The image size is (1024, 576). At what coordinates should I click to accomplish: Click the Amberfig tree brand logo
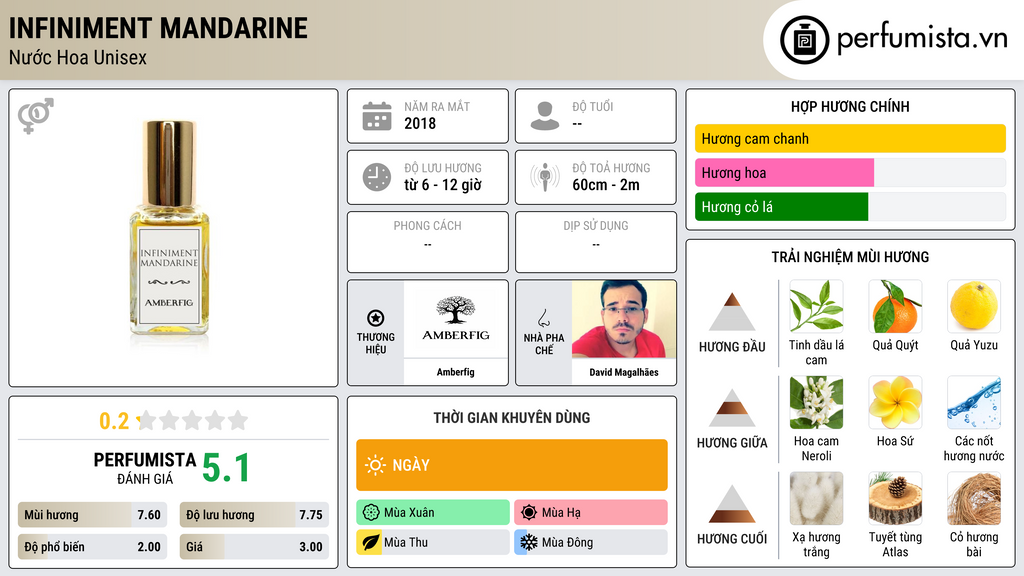456,319
